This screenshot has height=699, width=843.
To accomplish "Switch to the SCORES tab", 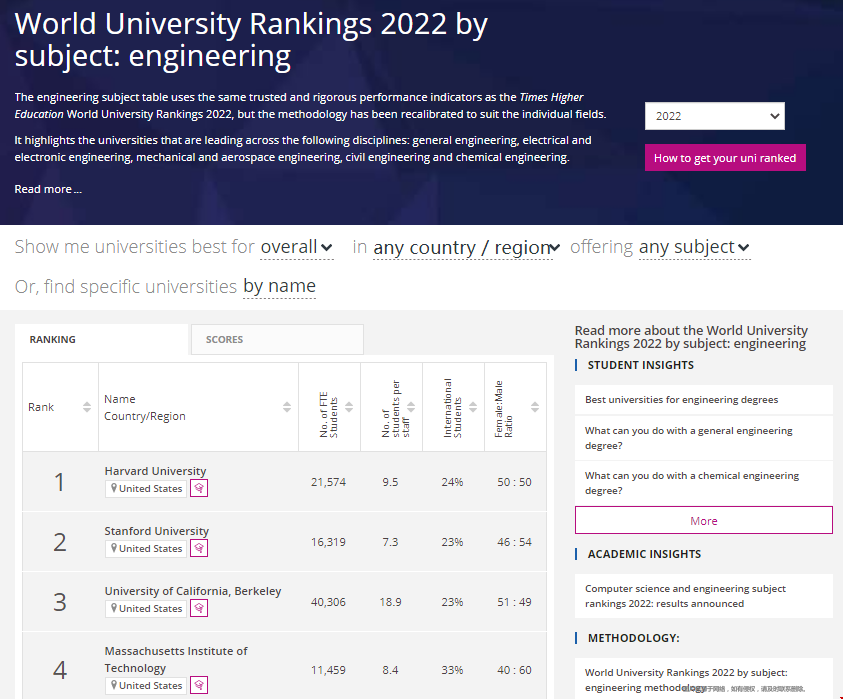I will [277, 339].
